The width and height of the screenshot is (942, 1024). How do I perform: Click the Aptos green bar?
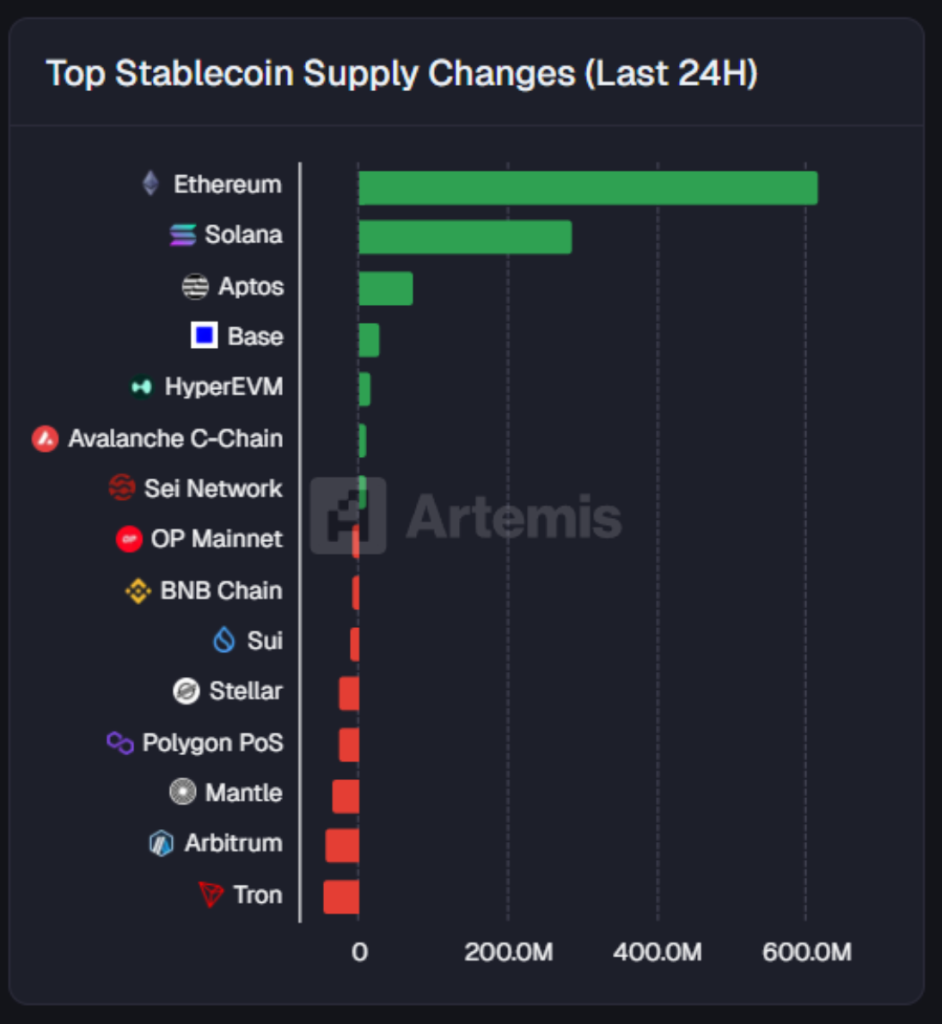(x=385, y=288)
